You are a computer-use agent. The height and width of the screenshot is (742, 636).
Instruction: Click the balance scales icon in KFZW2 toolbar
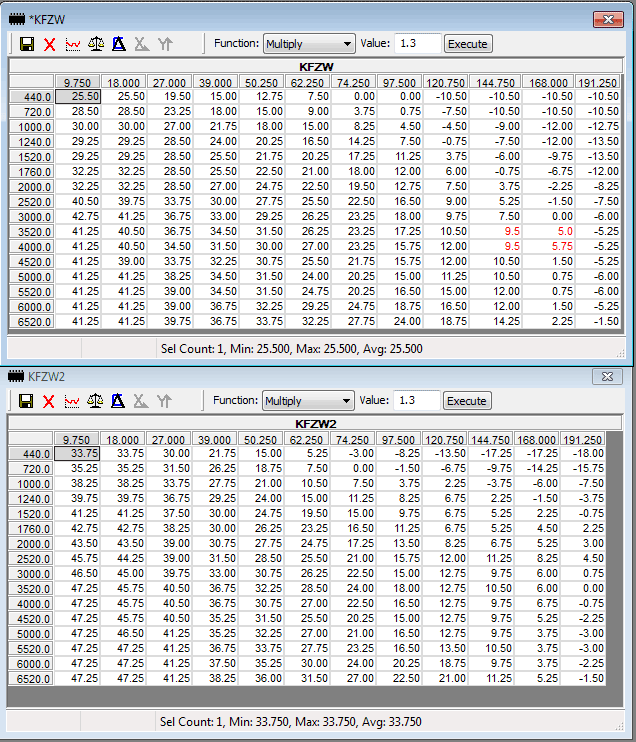(x=95, y=401)
